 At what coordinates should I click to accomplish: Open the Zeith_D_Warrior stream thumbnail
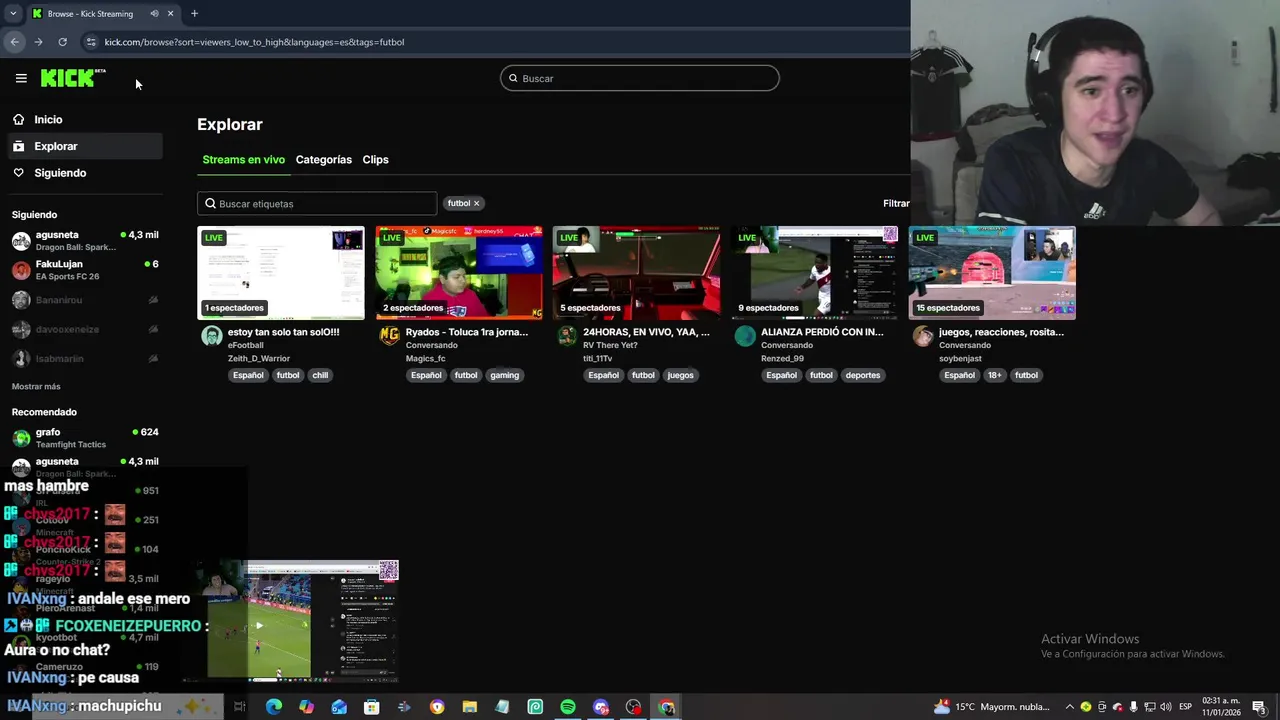coord(281,273)
